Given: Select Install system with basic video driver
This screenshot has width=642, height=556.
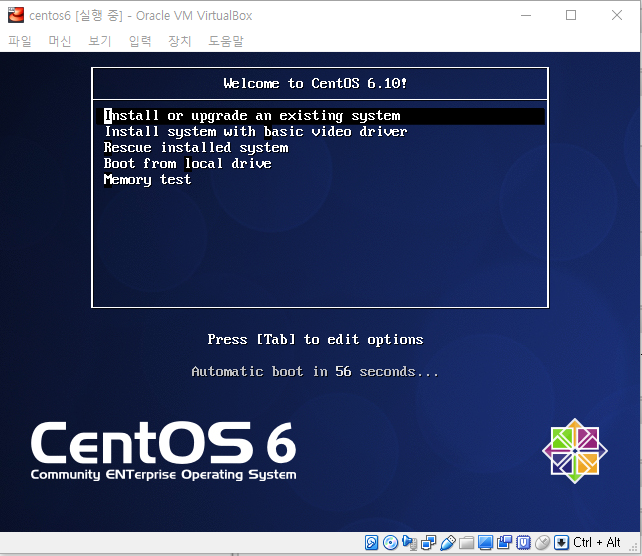Looking at the screenshot, I should [x=255, y=132].
